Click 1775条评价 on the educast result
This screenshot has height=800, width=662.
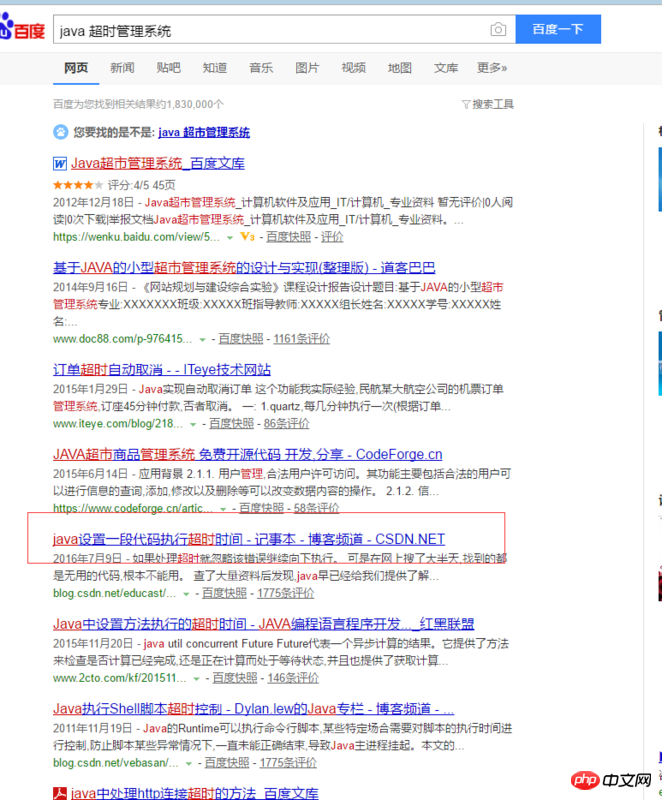tap(286, 593)
